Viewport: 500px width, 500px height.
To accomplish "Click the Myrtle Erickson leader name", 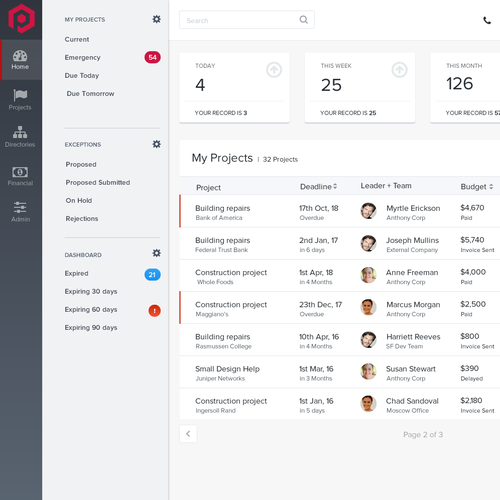I will (x=413, y=208).
